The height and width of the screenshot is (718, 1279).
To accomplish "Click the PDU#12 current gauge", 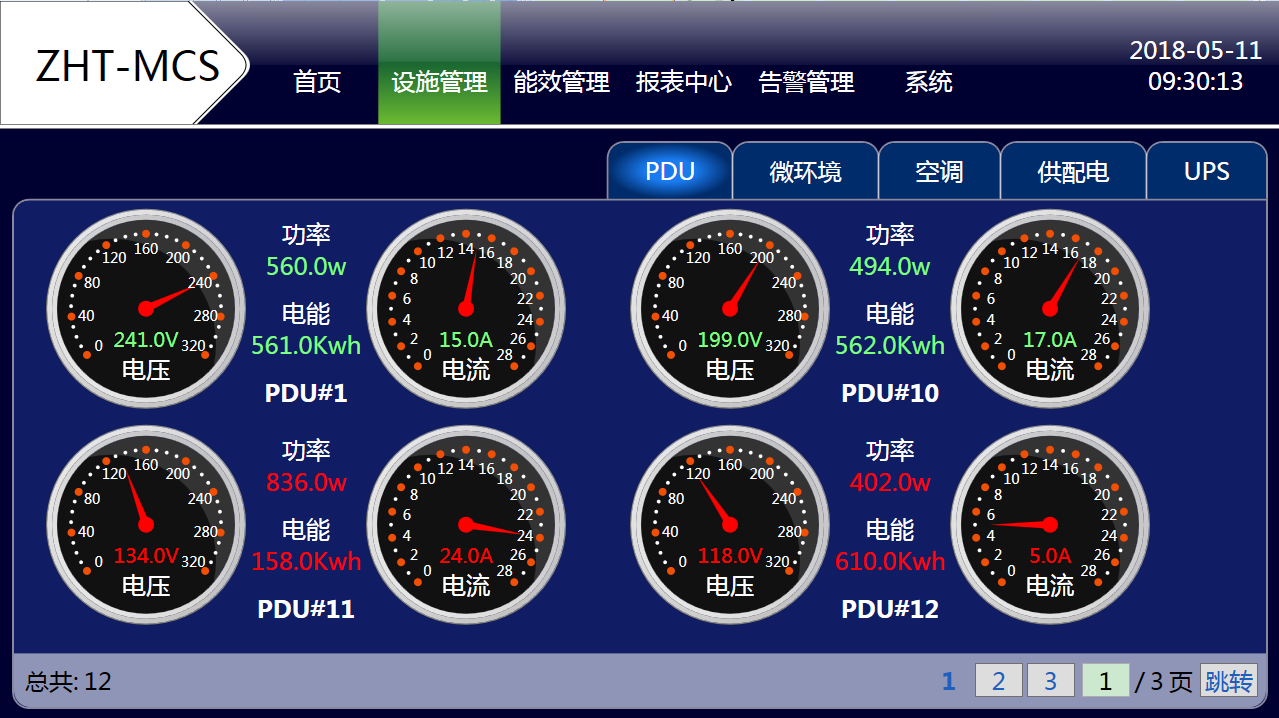I will [1050, 524].
